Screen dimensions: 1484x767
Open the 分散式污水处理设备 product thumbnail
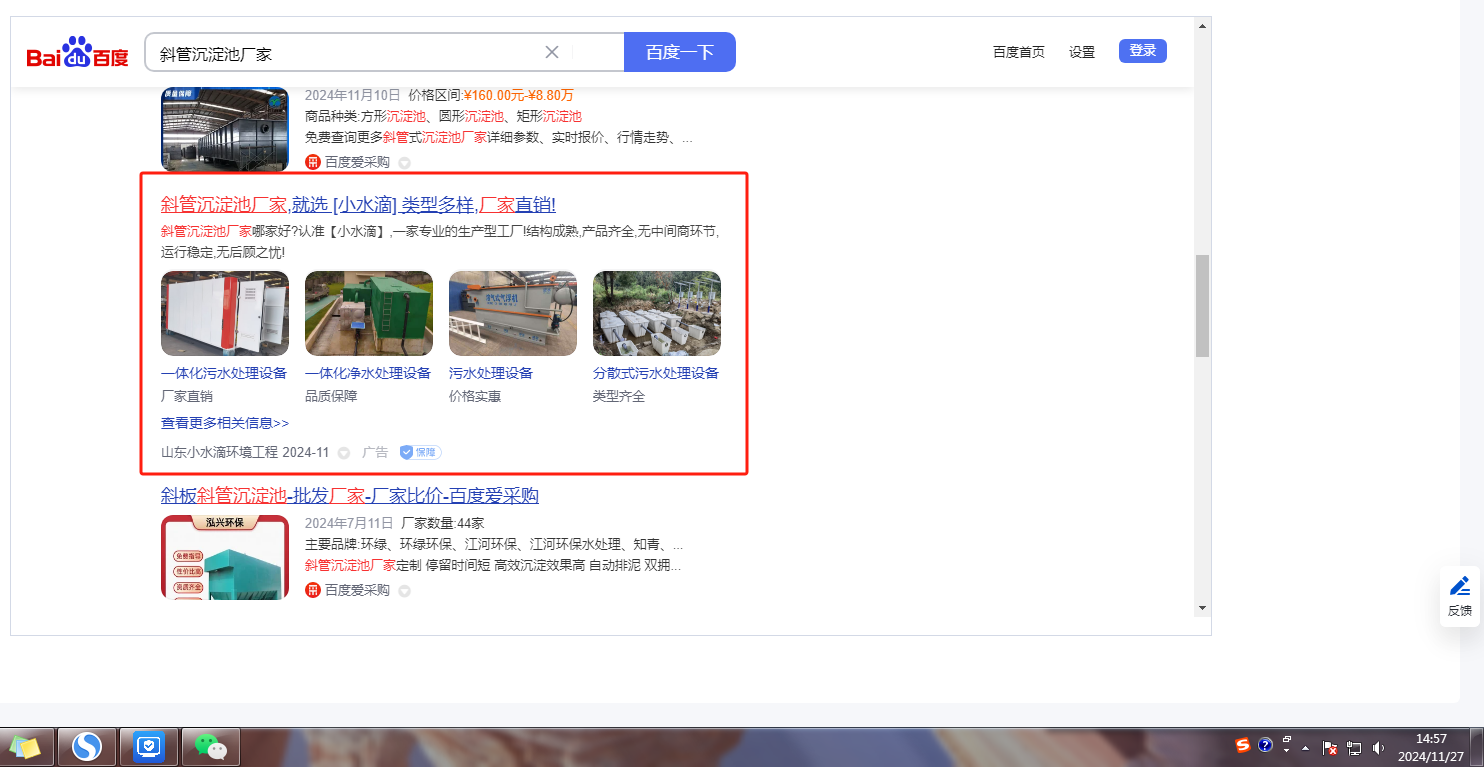click(x=657, y=314)
